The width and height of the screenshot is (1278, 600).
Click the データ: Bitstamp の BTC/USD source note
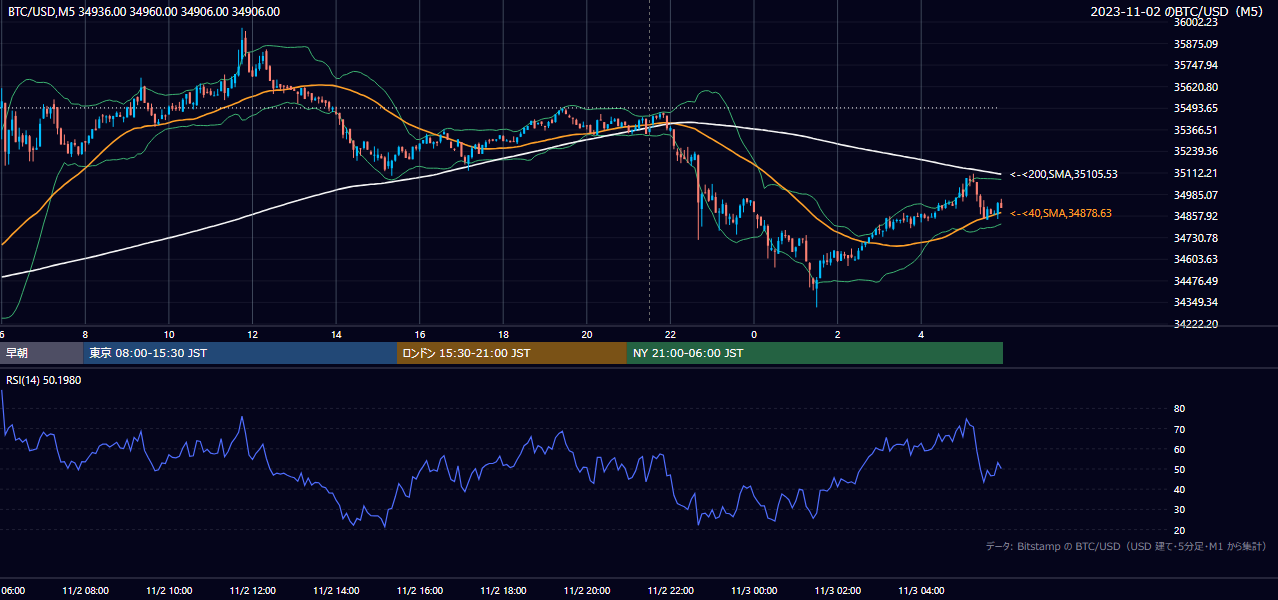1126,546
